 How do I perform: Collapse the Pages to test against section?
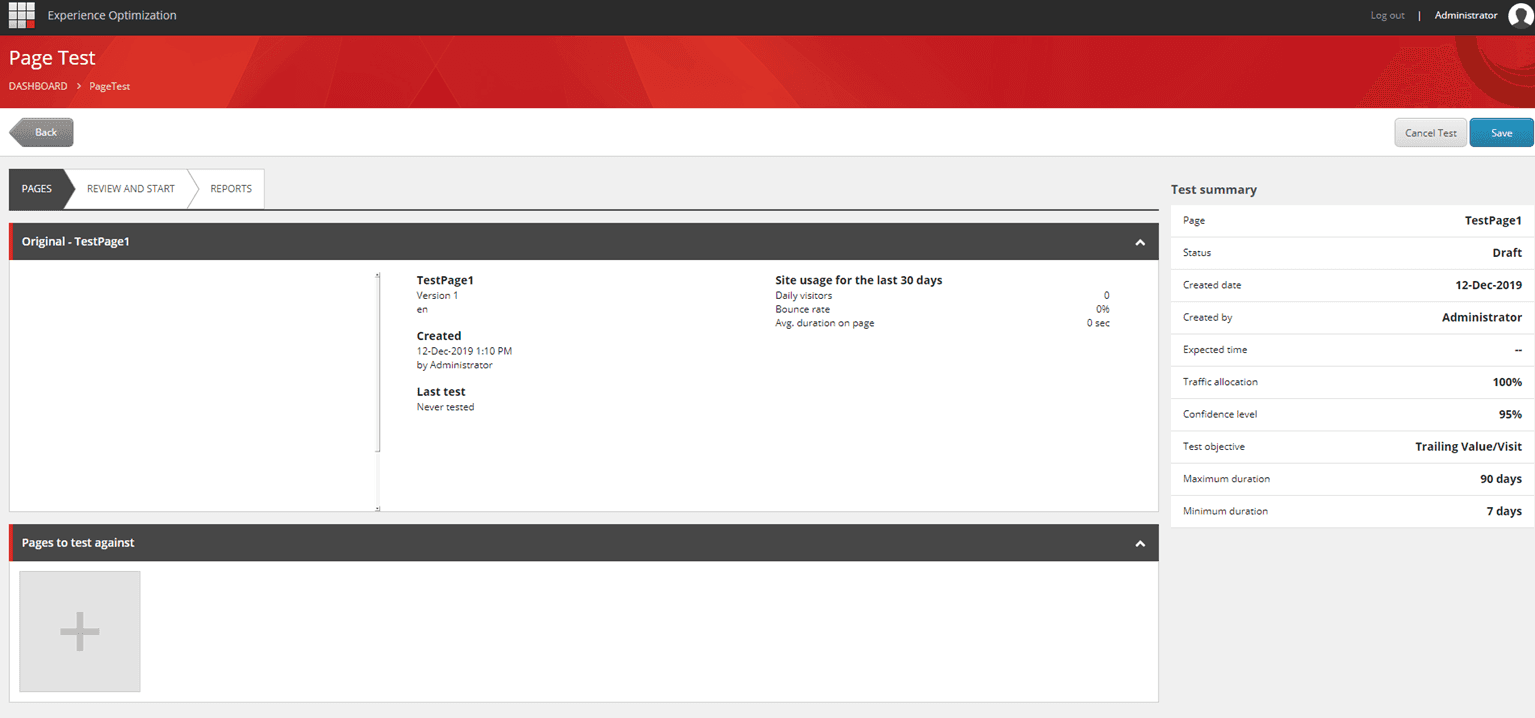coord(1140,543)
